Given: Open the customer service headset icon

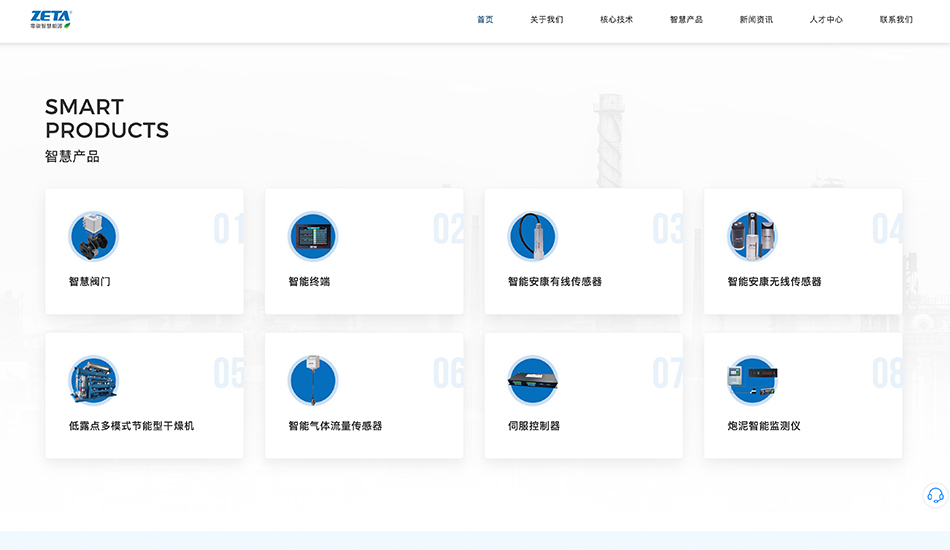Looking at the screenshot, I should [935, 495].
